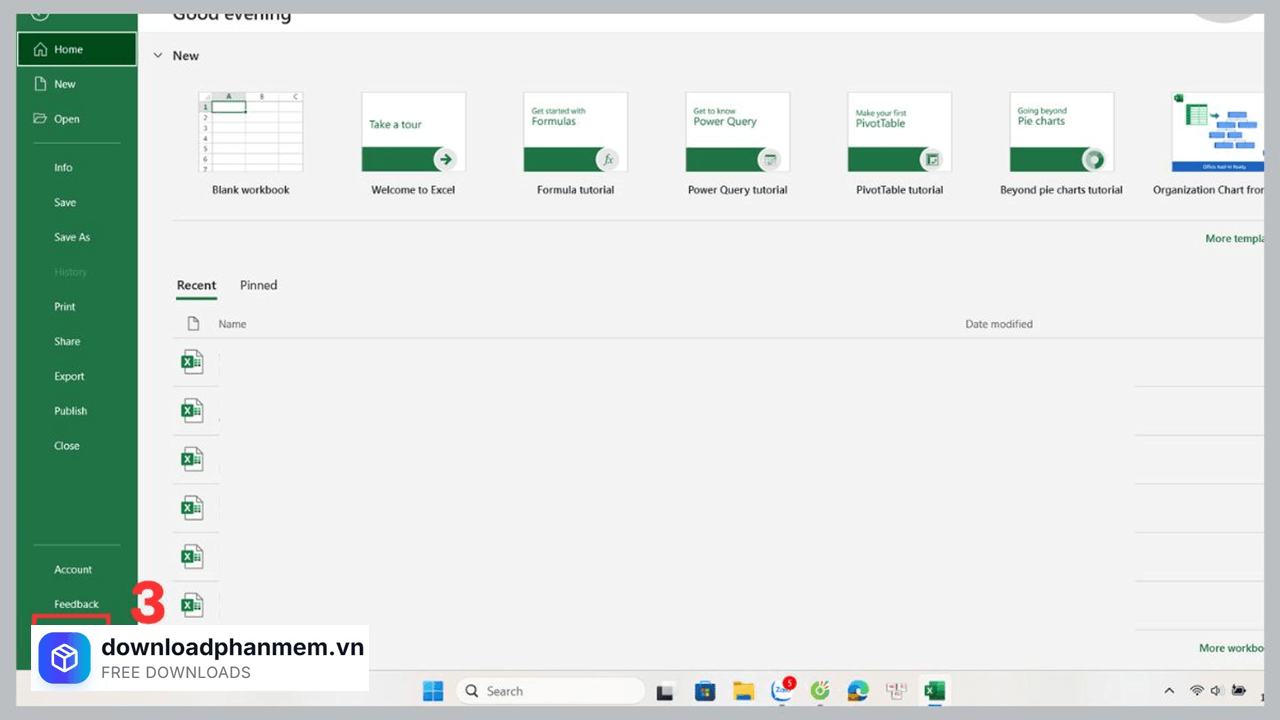Click the New document page icon
1280x720 pixels.
pyautogui.click(x=40, y=84)
